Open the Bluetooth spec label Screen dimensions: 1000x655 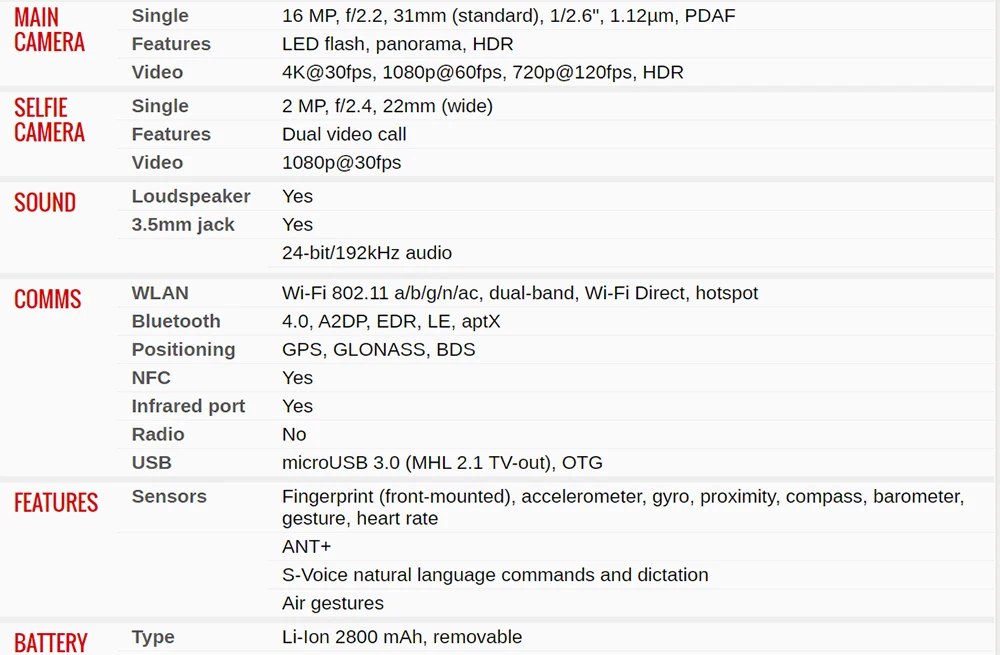point(176,321)
